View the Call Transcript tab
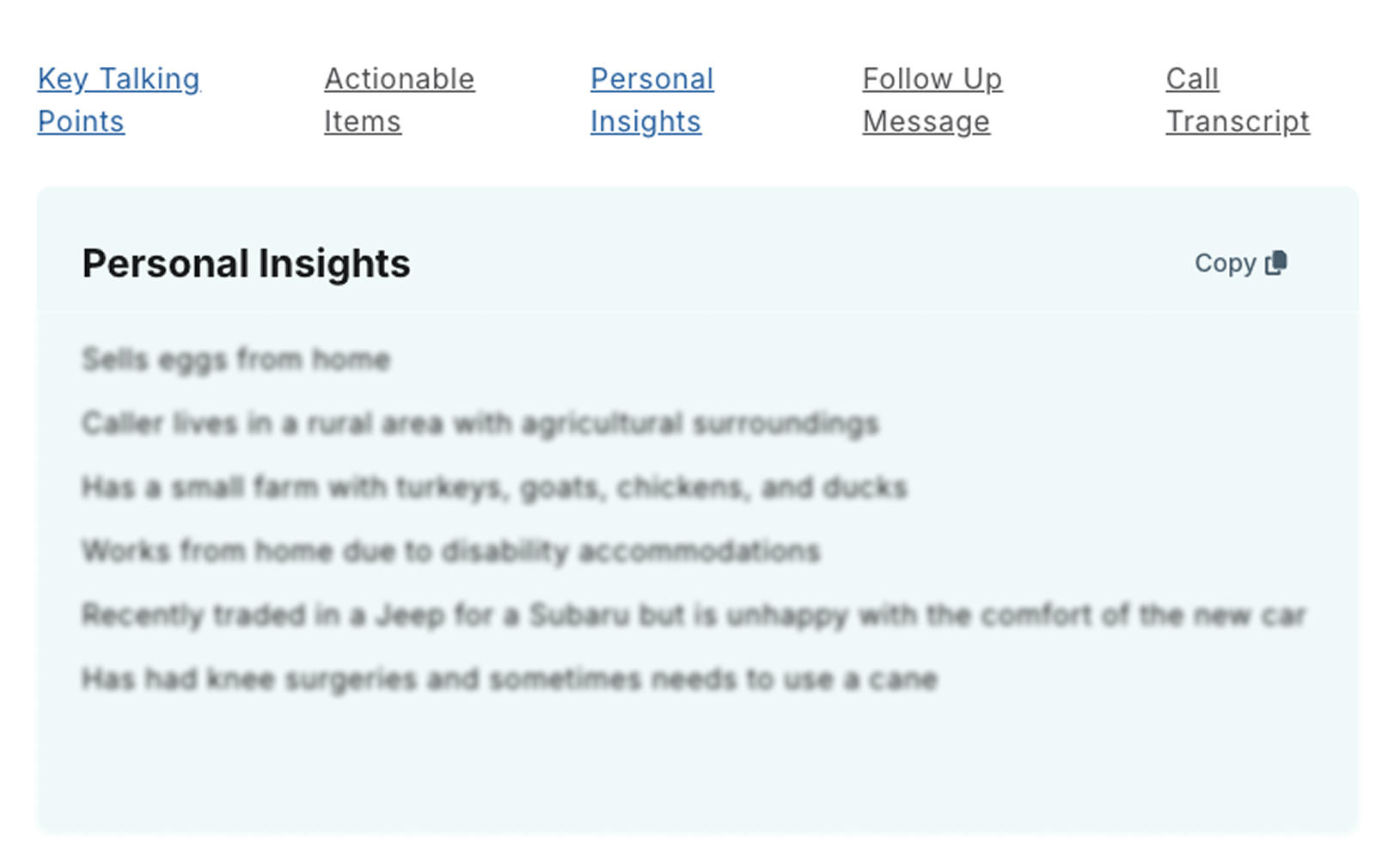 1237,100
